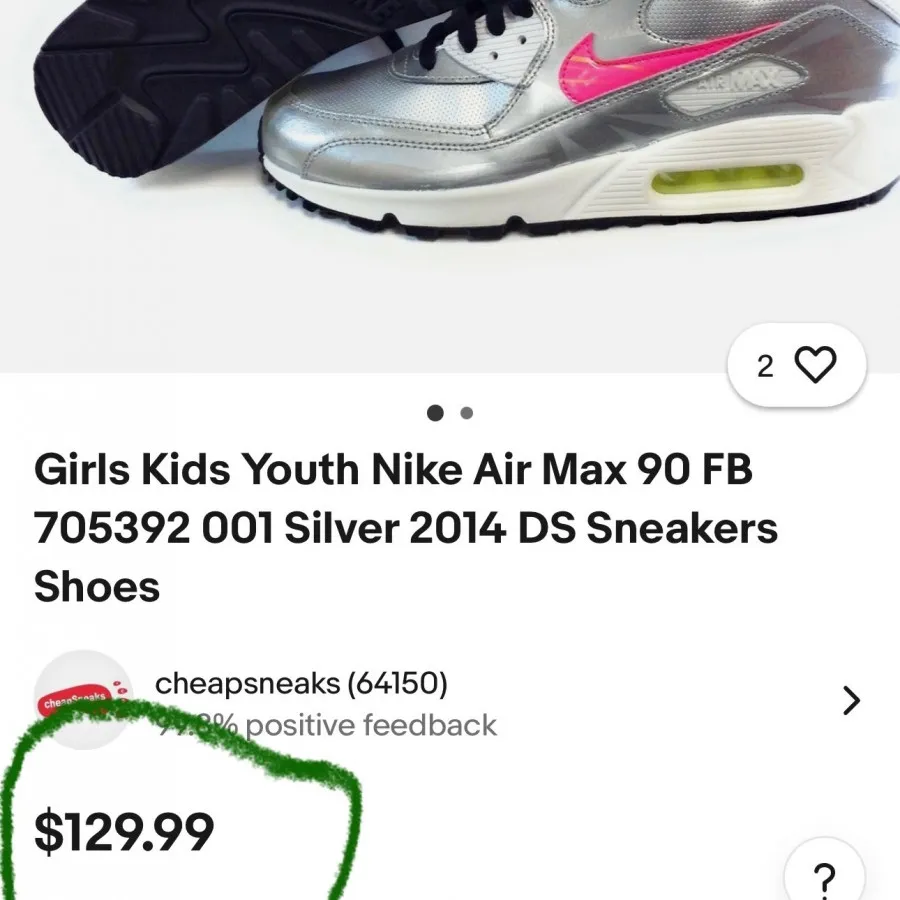Screen dimensions: 900x900
Task: Switch to the second image carousel dot
Action: point(467,413)
